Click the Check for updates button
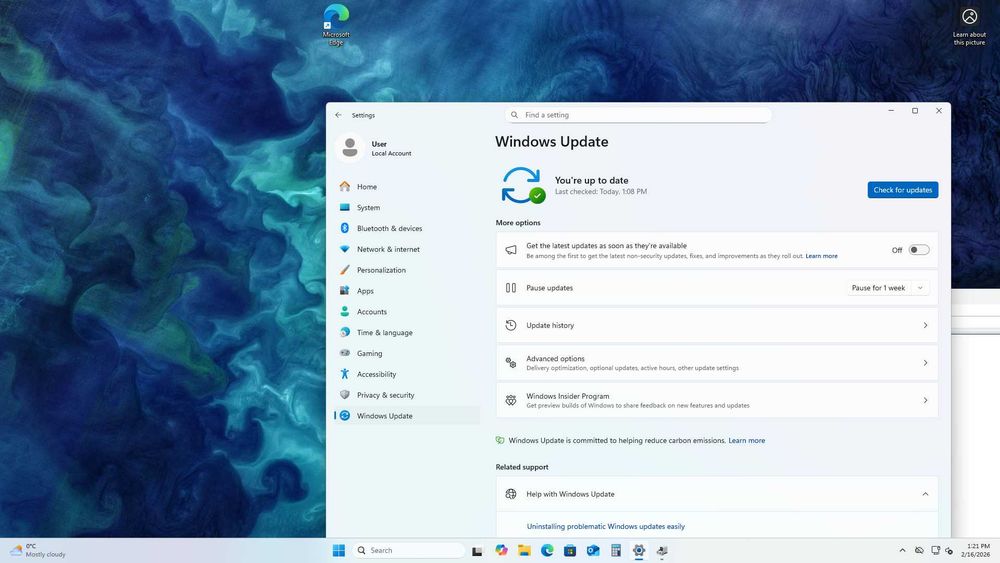 pyautogui.click(x=902, y=190)
